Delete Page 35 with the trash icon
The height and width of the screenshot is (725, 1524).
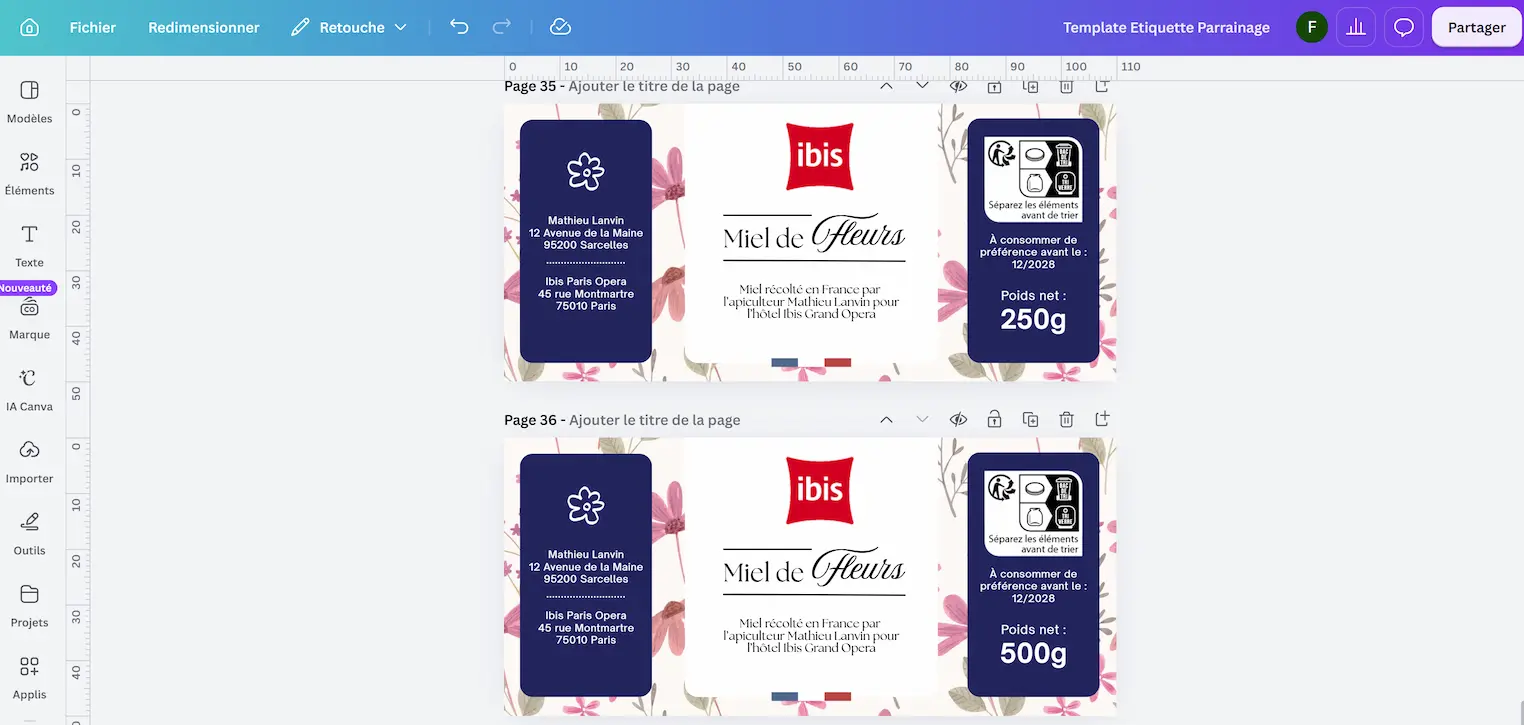pos(1067,87)
